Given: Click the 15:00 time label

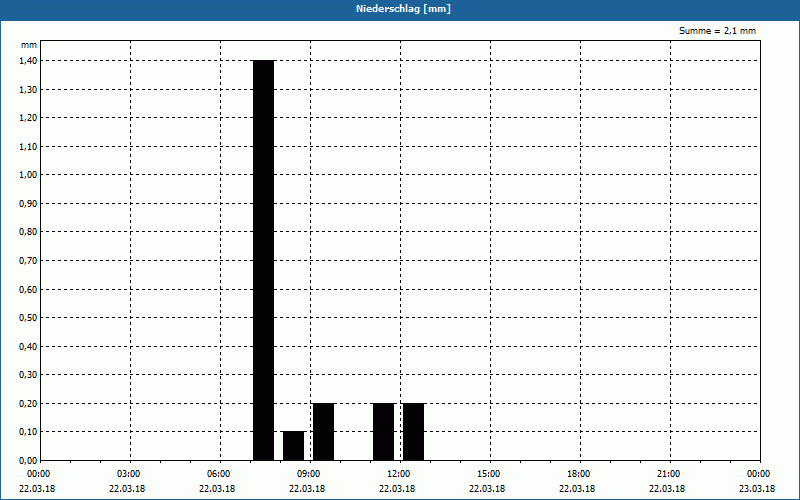Looking at the screenshot, I should tap(489, 474).
